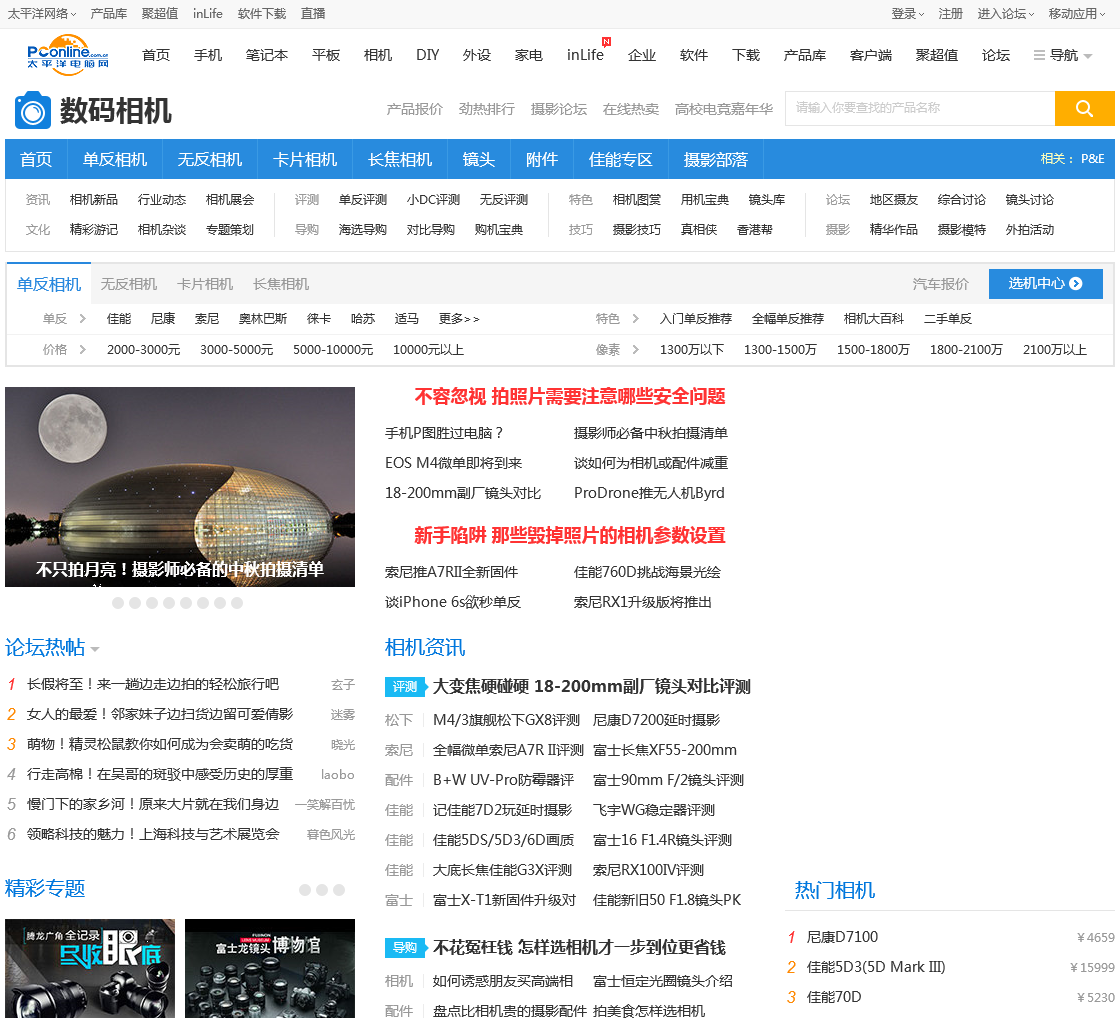Image resolution: width=1120 pixels, height=1018 pixels.
Task: Select the first carousel dot under banner
Action: [118, 603]
